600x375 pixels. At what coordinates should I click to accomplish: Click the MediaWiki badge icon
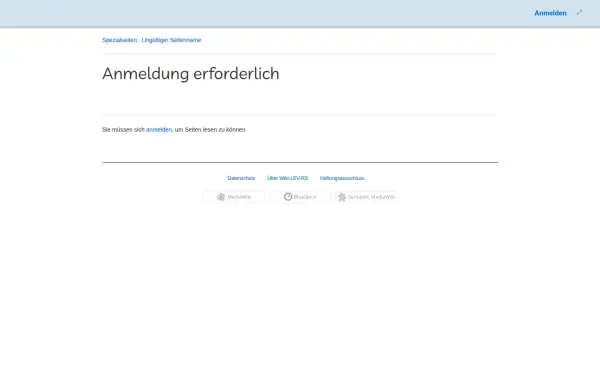click(234, 197)
